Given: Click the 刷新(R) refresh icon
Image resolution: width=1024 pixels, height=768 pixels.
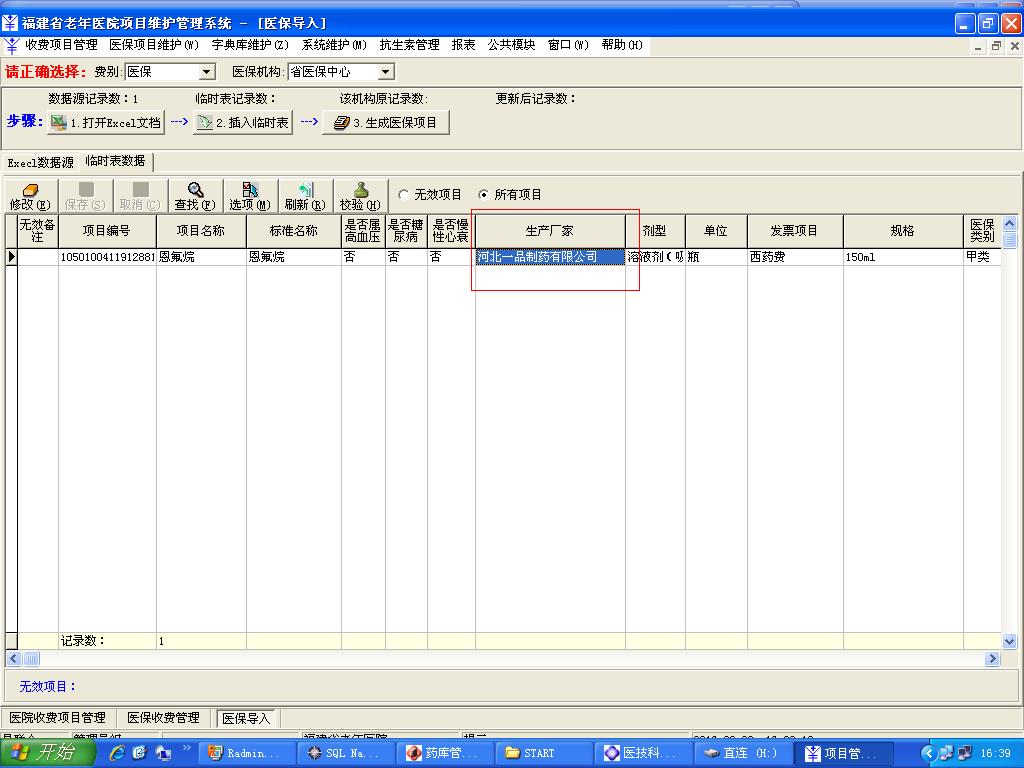Looking at the screenshot, I should tap(305, 196).
